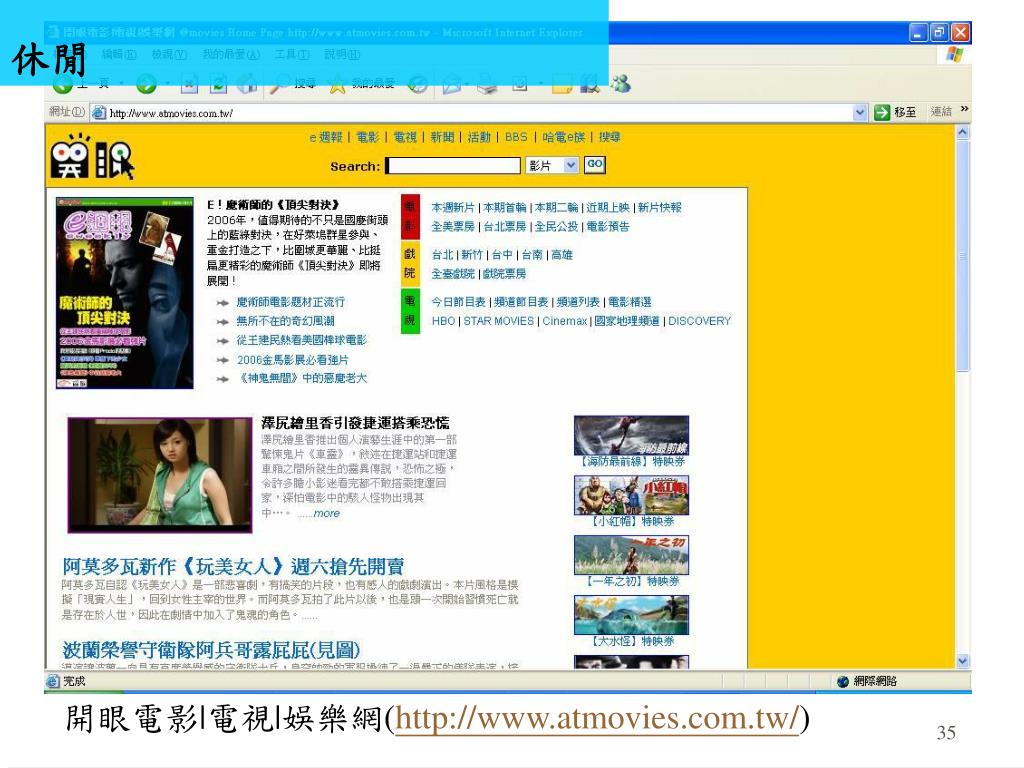Open the 本週新片 link
The image size is (1024, 768).
[453, 208]
